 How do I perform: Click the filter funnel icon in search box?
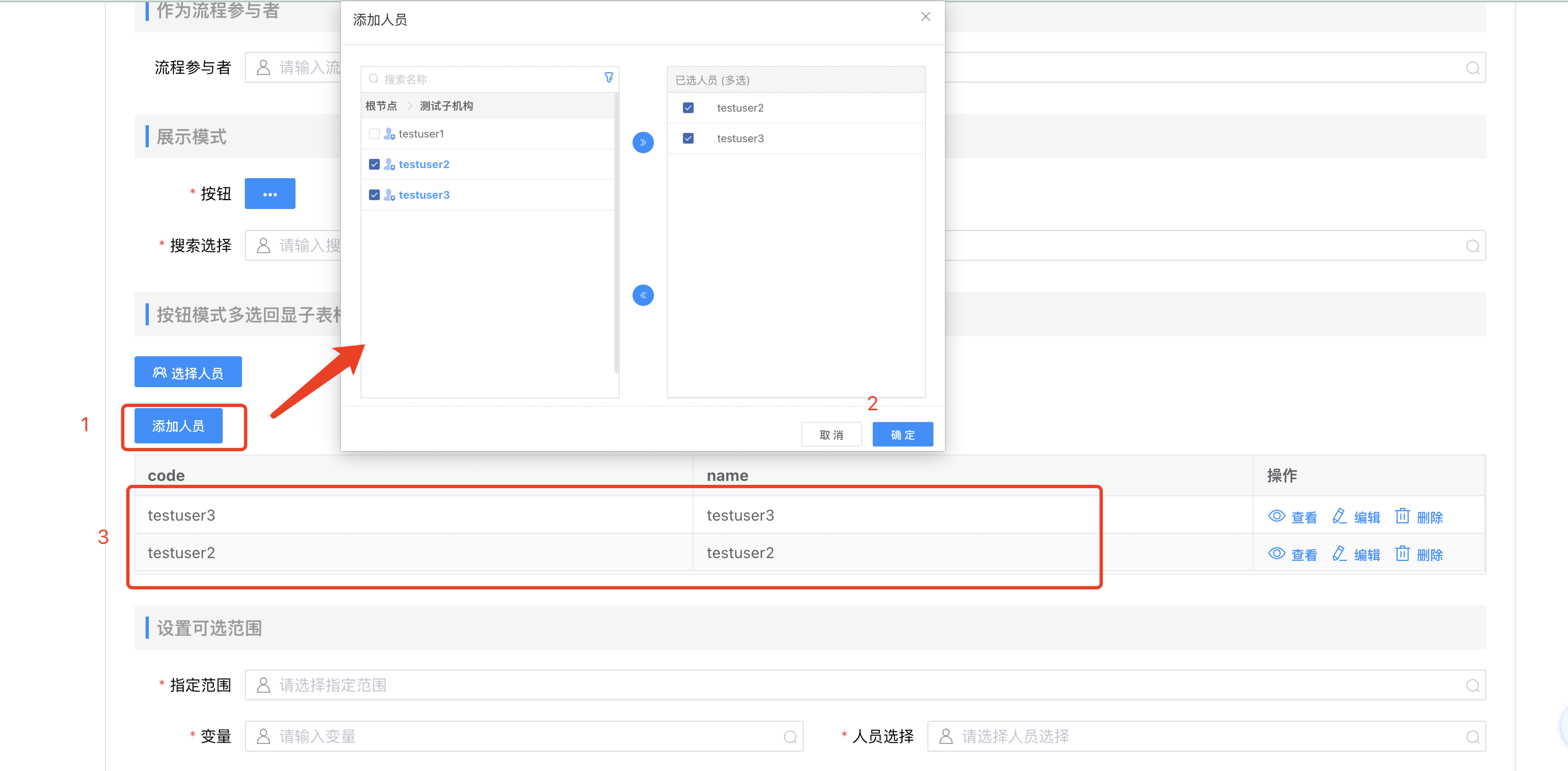(x=608, y=78)
